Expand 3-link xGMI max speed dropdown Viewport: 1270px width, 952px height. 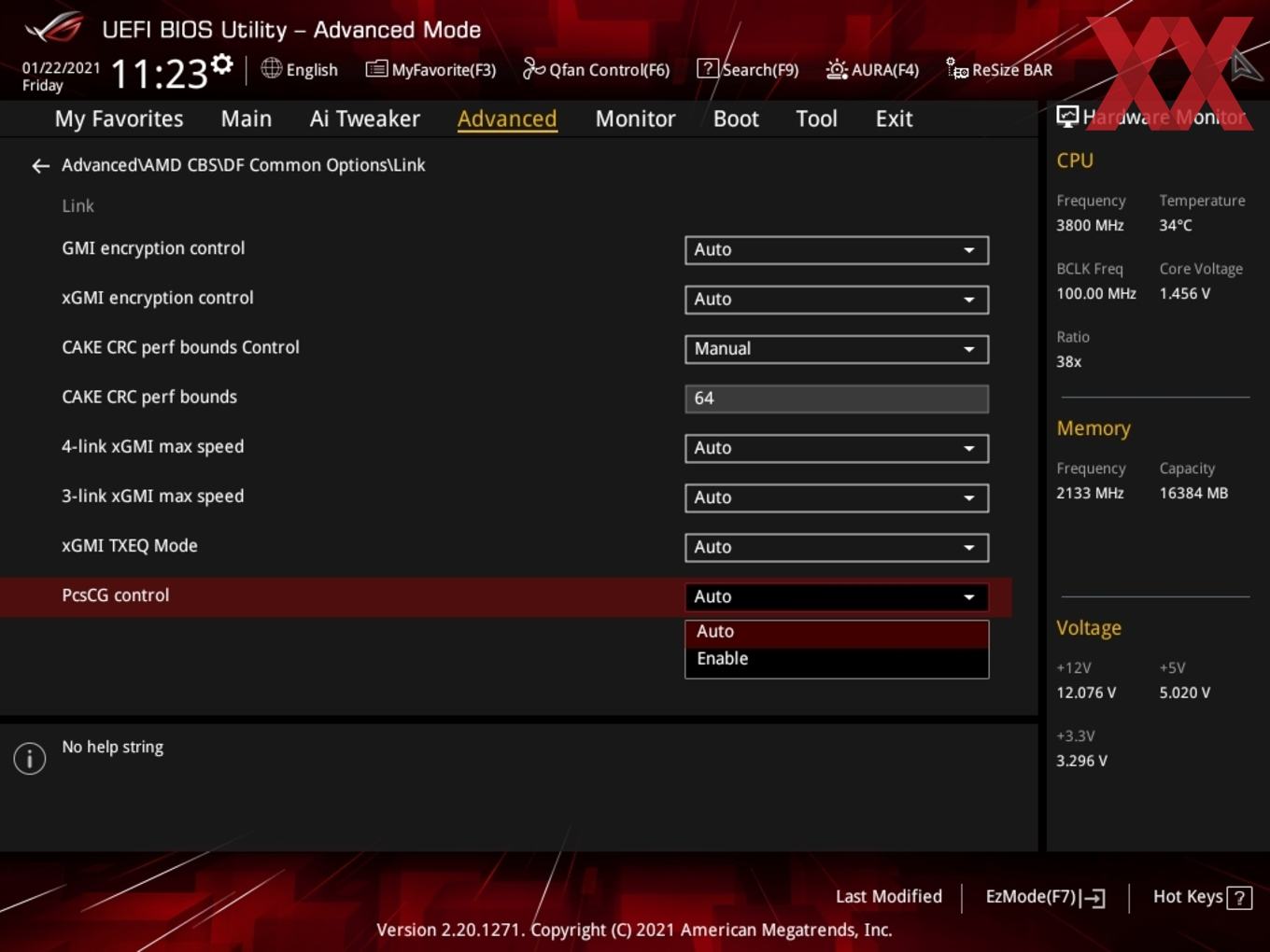[837, 497]
